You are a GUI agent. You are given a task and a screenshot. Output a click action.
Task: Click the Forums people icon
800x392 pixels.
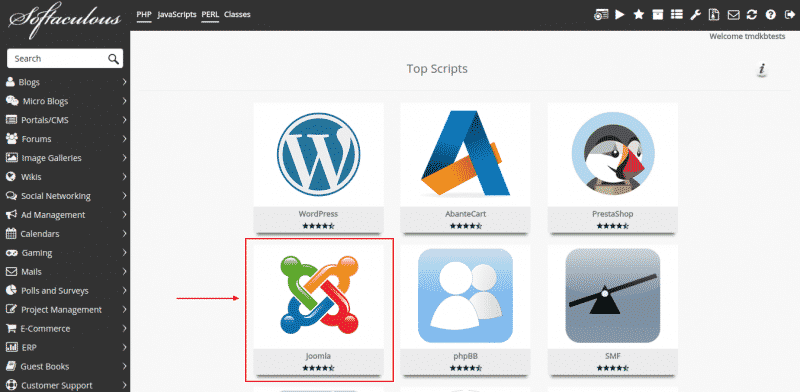(12, 139)
